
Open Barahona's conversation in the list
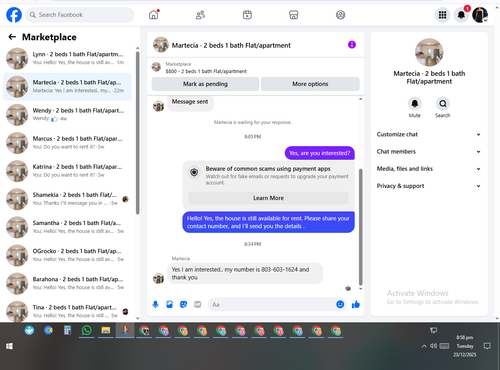[x=67, y=284]
